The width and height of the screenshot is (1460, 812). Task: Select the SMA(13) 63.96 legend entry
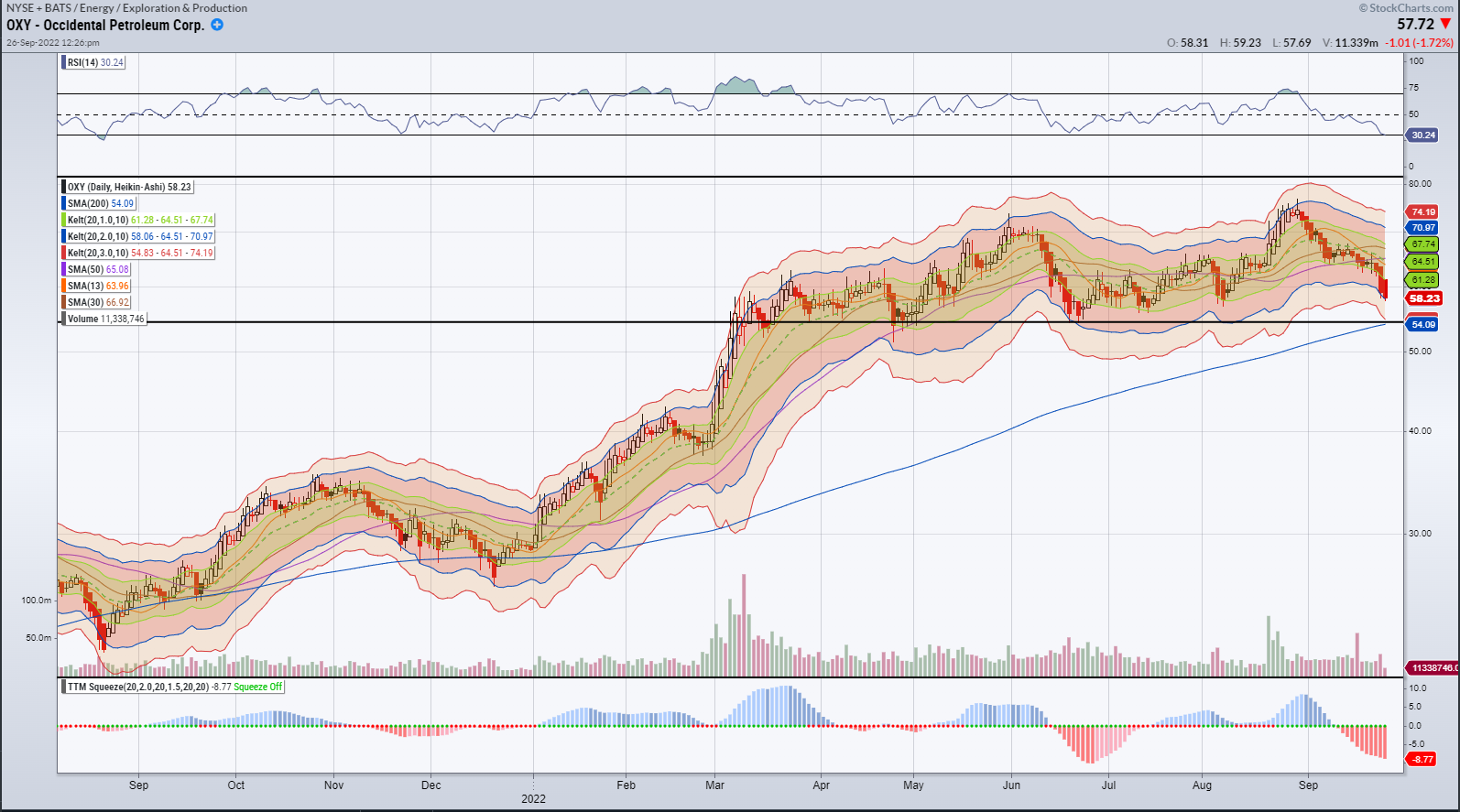click(97, 286)
